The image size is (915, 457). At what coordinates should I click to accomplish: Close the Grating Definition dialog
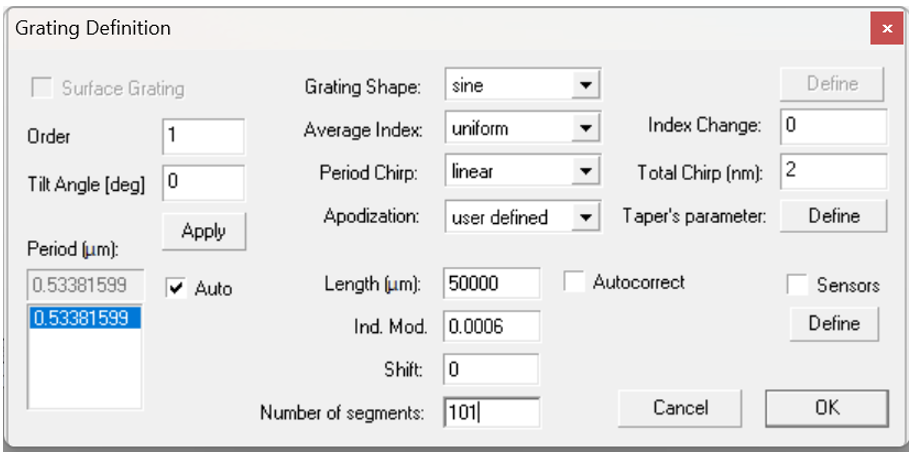pyautogui.click(x=886, y=29)
